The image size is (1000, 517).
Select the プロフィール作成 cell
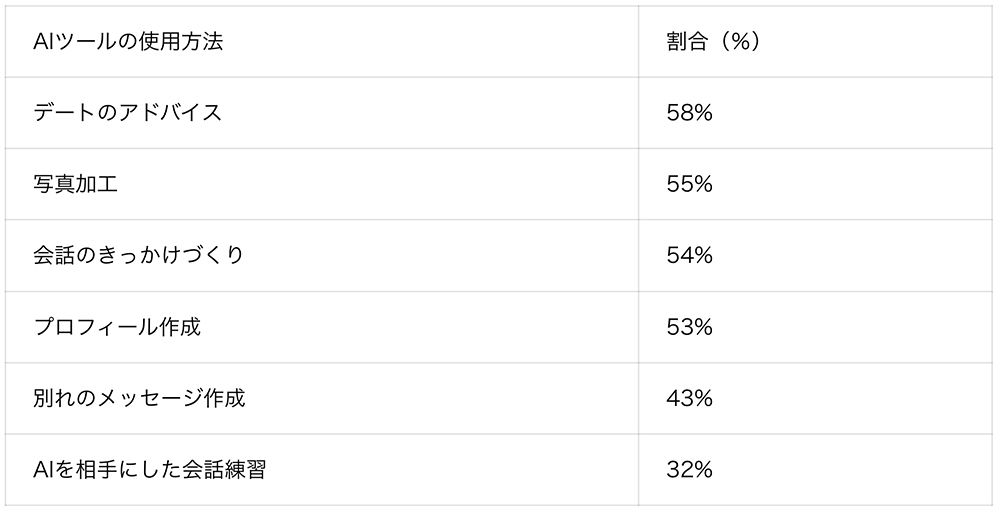(x=117, y=327)
